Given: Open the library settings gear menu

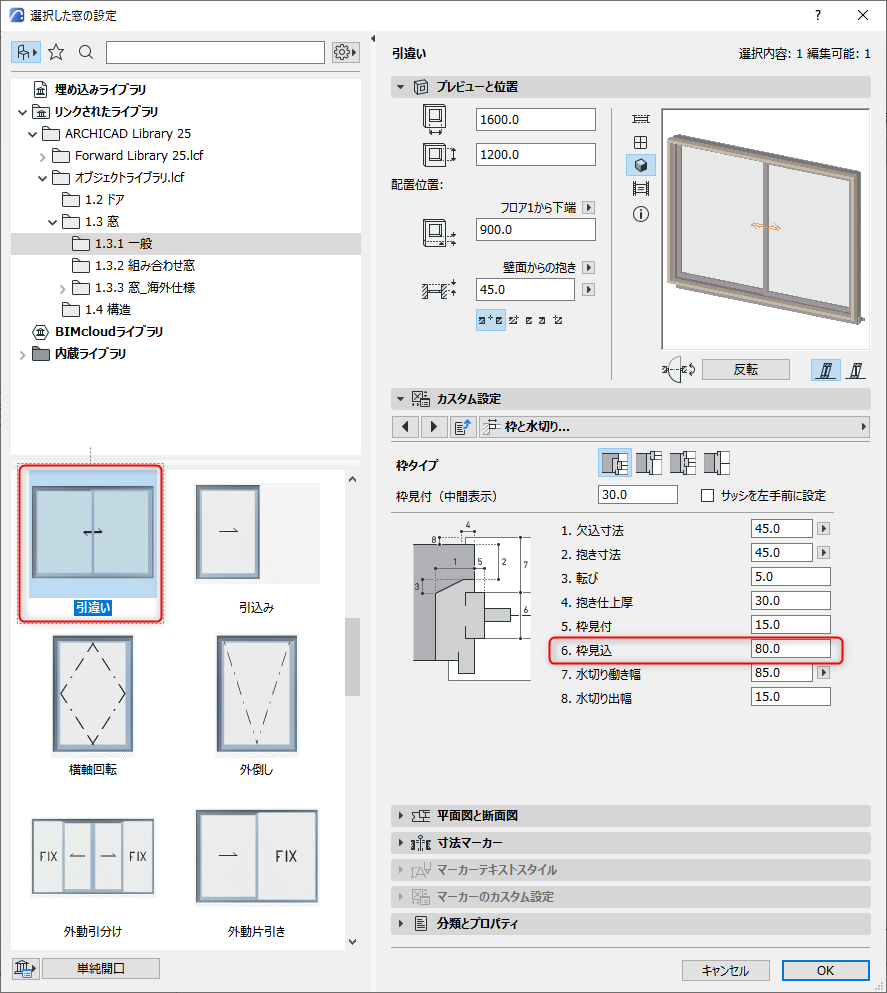Looking at the screenshot, I should tap(346, 52).
